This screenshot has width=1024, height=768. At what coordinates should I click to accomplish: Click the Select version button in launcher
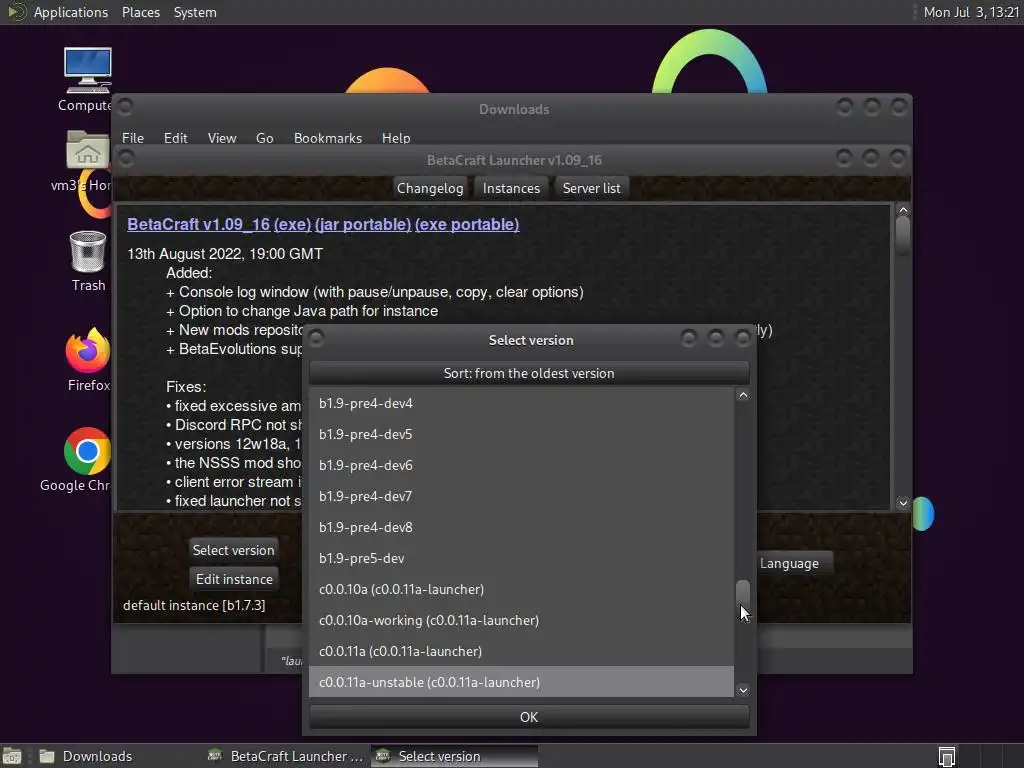[x=233, y=550]
